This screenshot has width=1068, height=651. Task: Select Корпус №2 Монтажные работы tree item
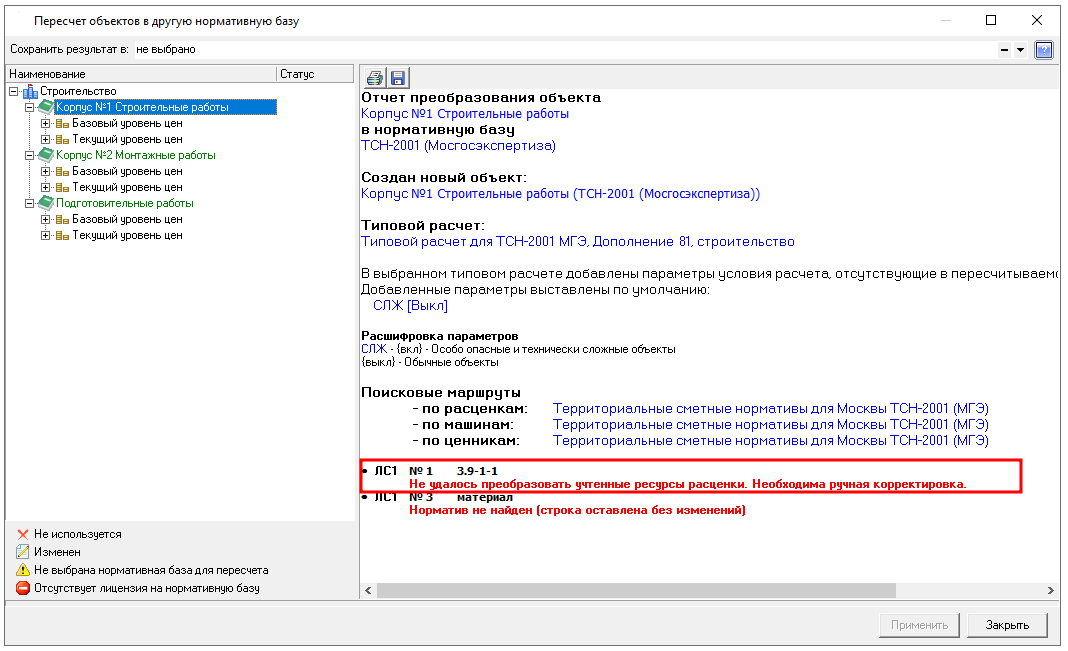135,156
